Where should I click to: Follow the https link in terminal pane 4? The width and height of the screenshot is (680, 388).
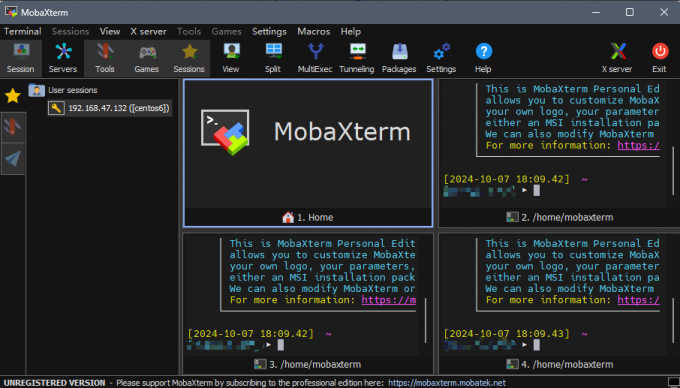[638, 300]
